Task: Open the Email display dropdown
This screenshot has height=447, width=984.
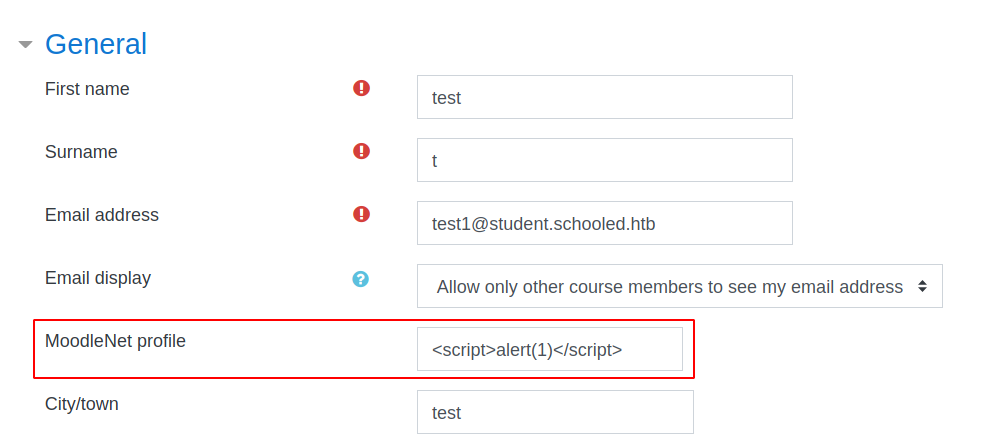Action: 670,286
